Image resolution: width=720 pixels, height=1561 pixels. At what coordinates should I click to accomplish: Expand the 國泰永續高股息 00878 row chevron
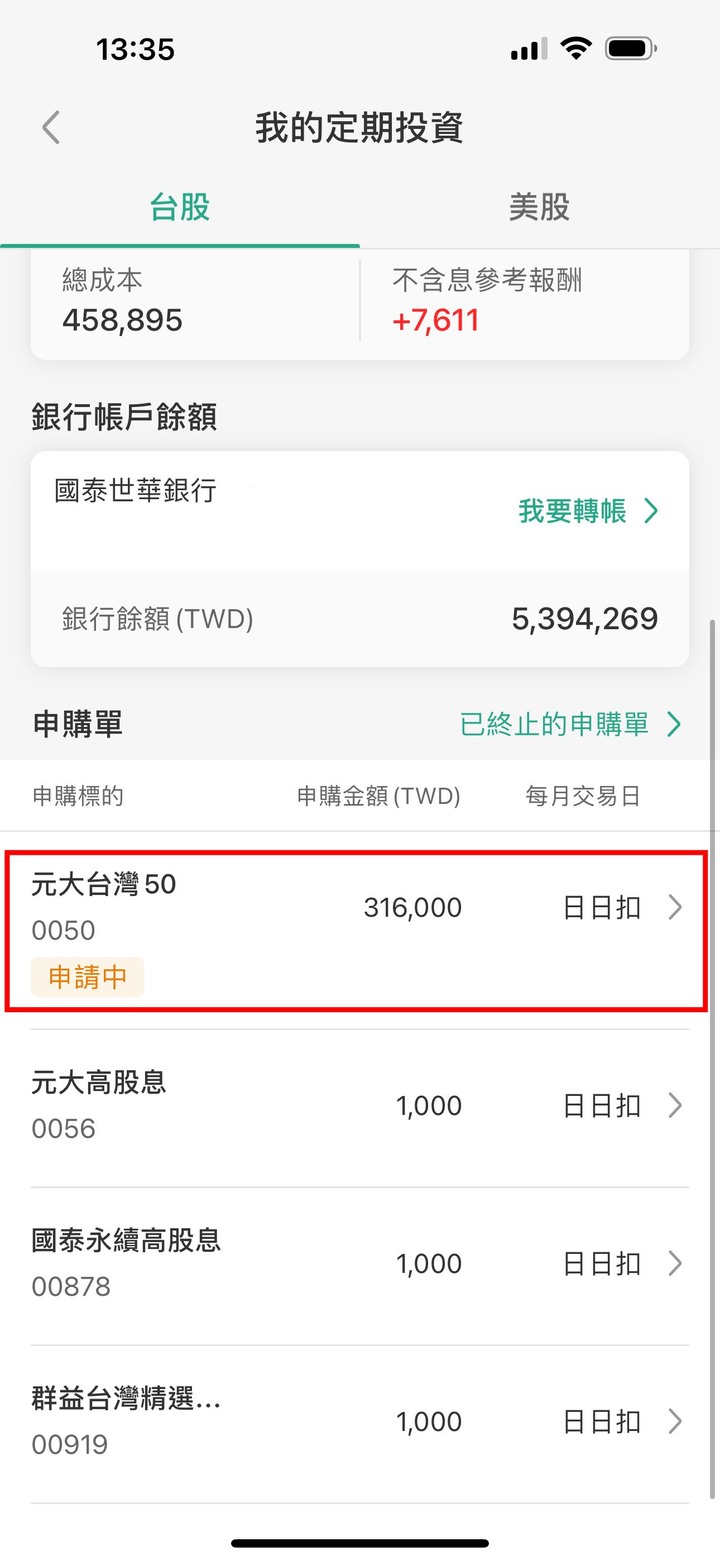(x=676, y=1263)
